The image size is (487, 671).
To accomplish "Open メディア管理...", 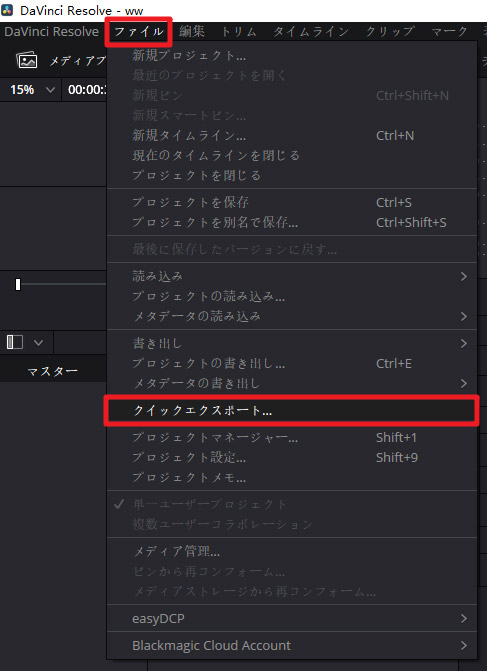I will 291,551.
